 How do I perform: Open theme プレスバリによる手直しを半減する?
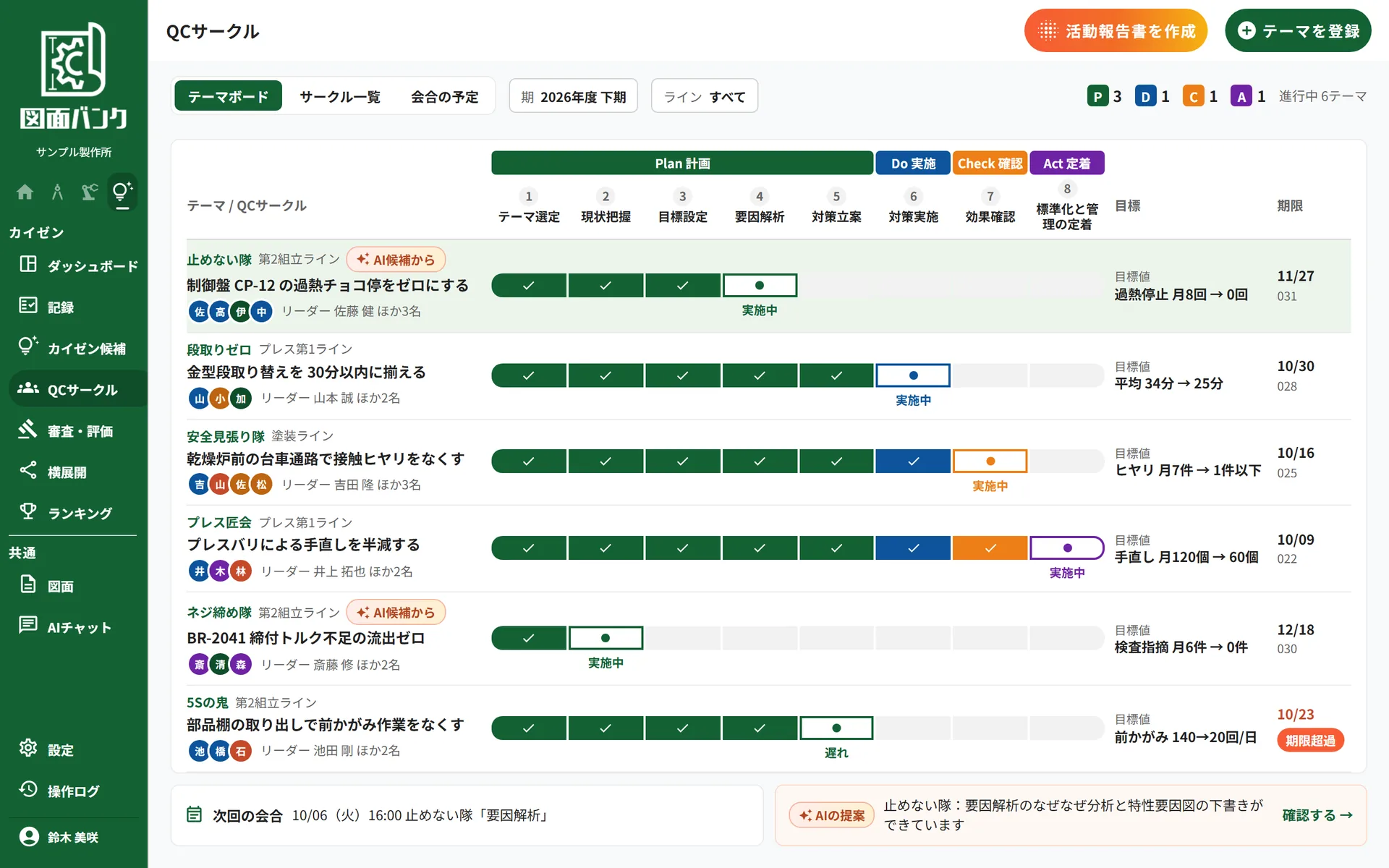click(x=303, y=545)
